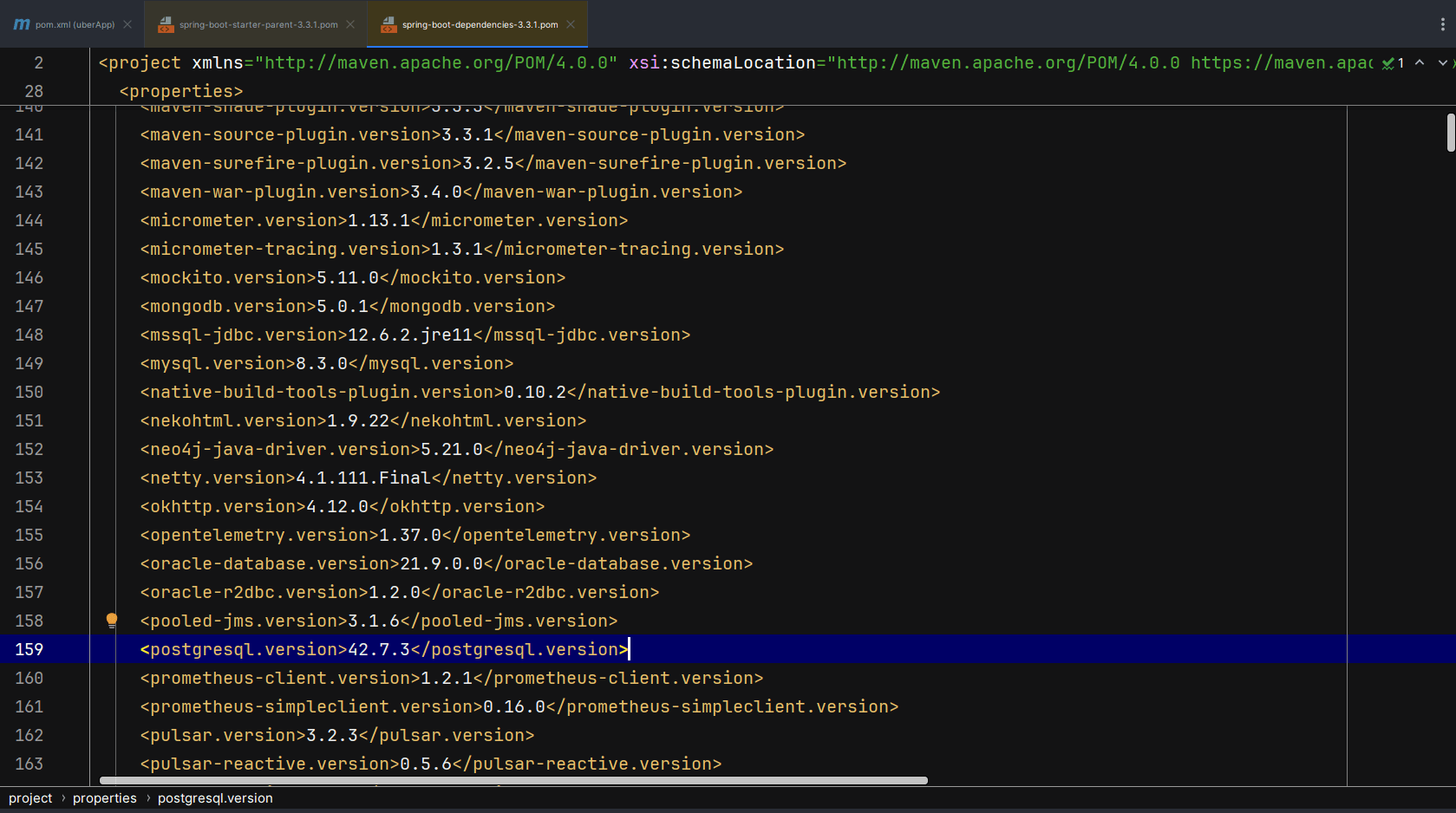Click the mysql.version 8.3.0 line

click(327, 363)
